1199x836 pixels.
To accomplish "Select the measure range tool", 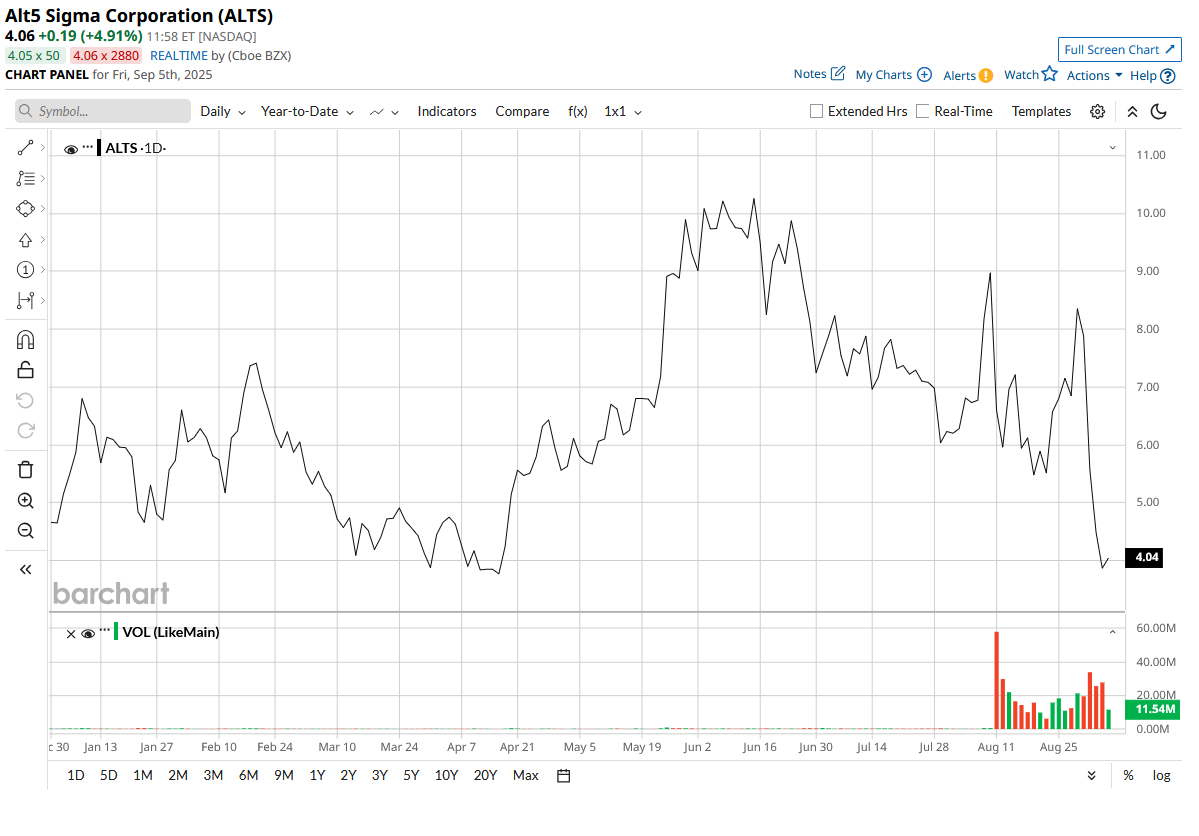I will point(25,301).
